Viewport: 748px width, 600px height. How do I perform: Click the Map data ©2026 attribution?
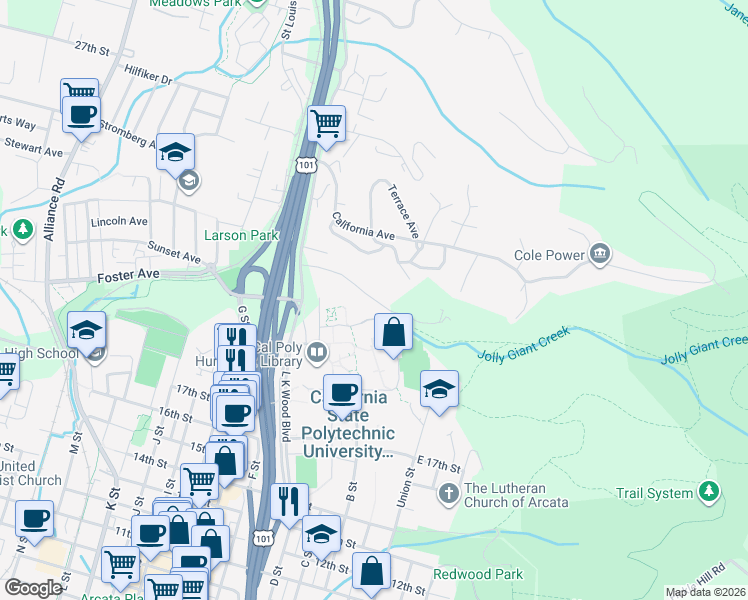pyautogui.click(x=706, y=593)
